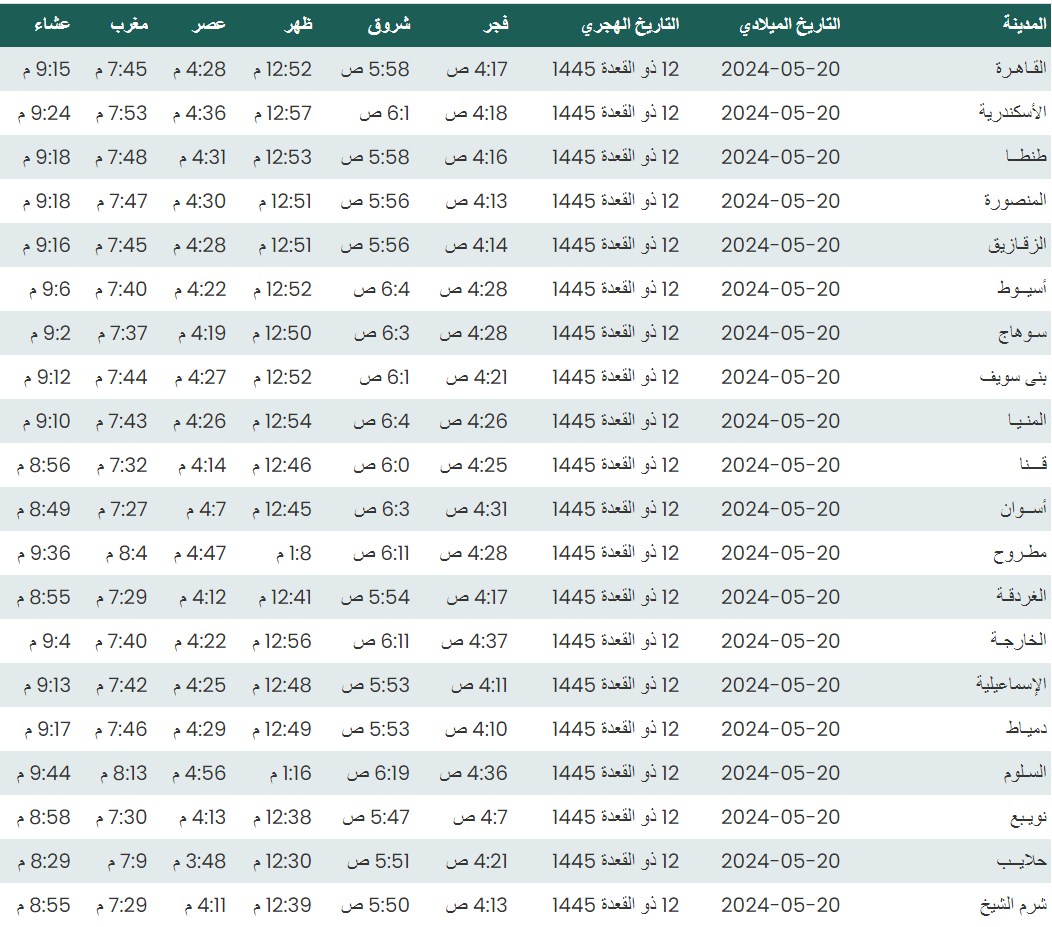Select the مغرب column header
Screen dimensions: 1052x927
tap(129, 25)
